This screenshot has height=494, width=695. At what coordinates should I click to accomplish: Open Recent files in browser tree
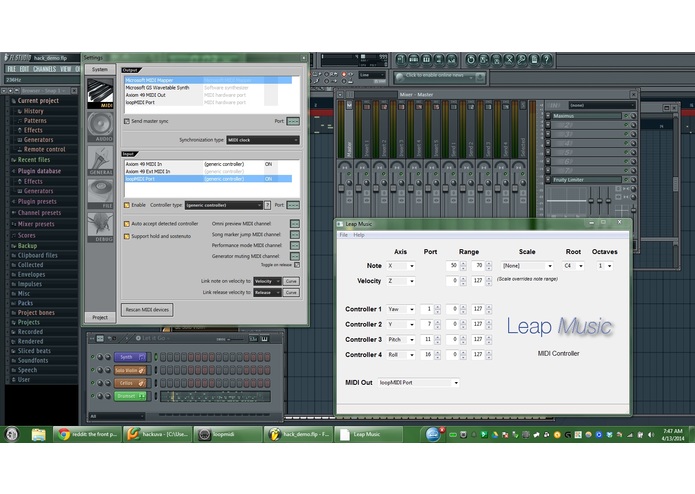click(x=34, y=160)
